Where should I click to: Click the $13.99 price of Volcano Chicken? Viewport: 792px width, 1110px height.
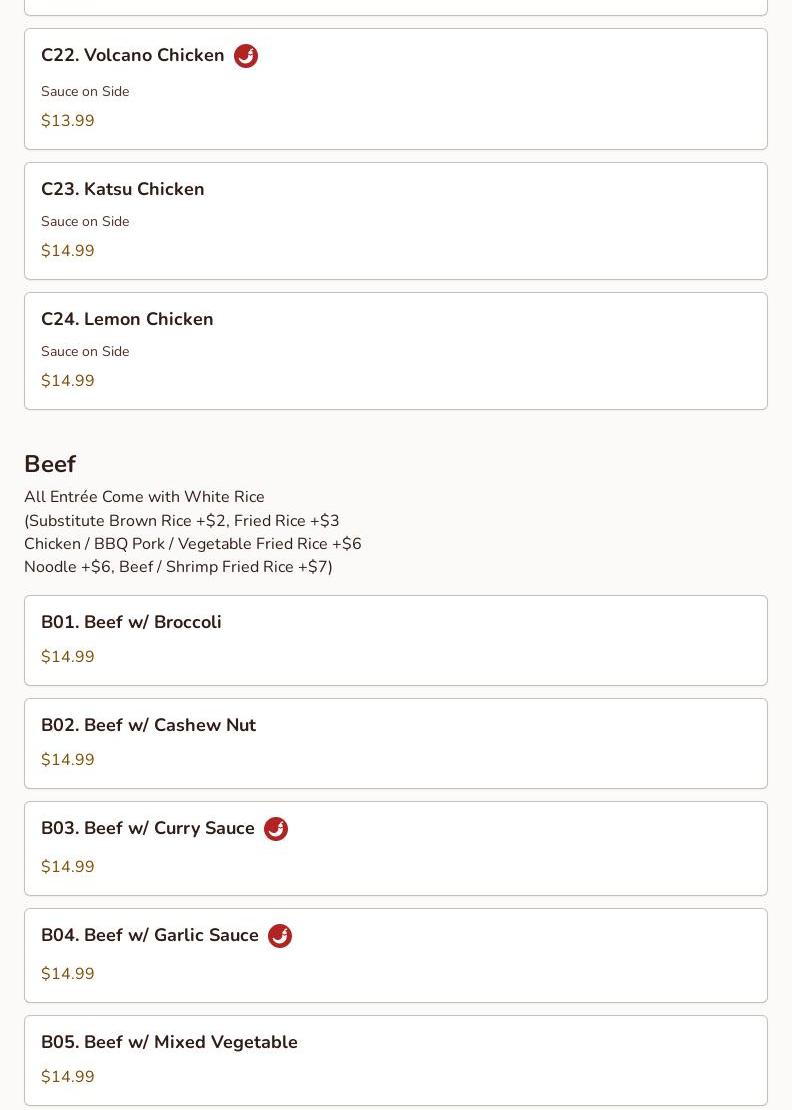(x=68, y=120)
